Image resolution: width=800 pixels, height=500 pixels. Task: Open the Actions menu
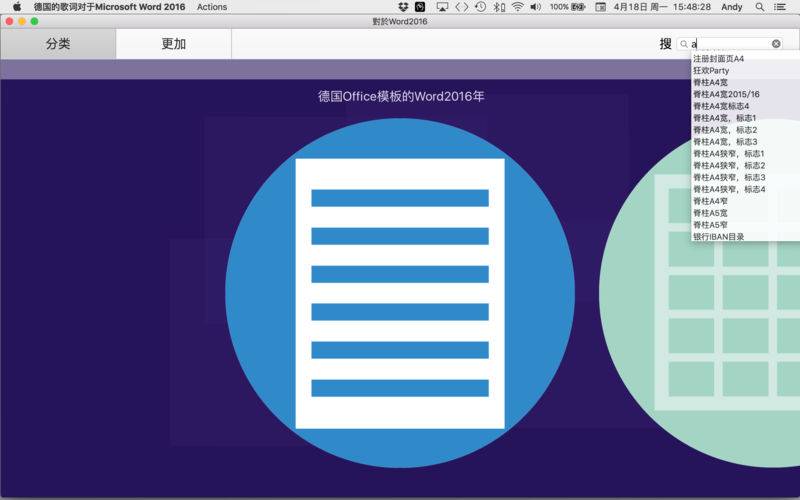point(212,7)
